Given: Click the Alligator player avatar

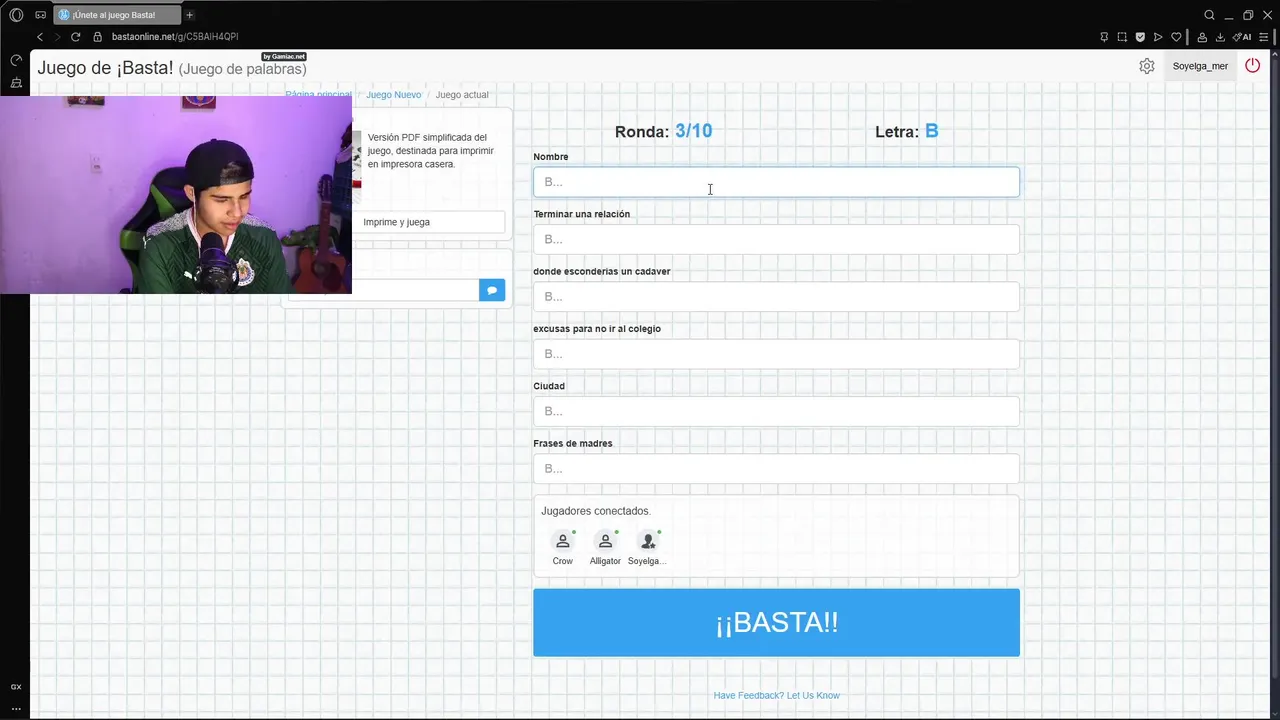Looking at the screenshot, I should coord(605,541).
